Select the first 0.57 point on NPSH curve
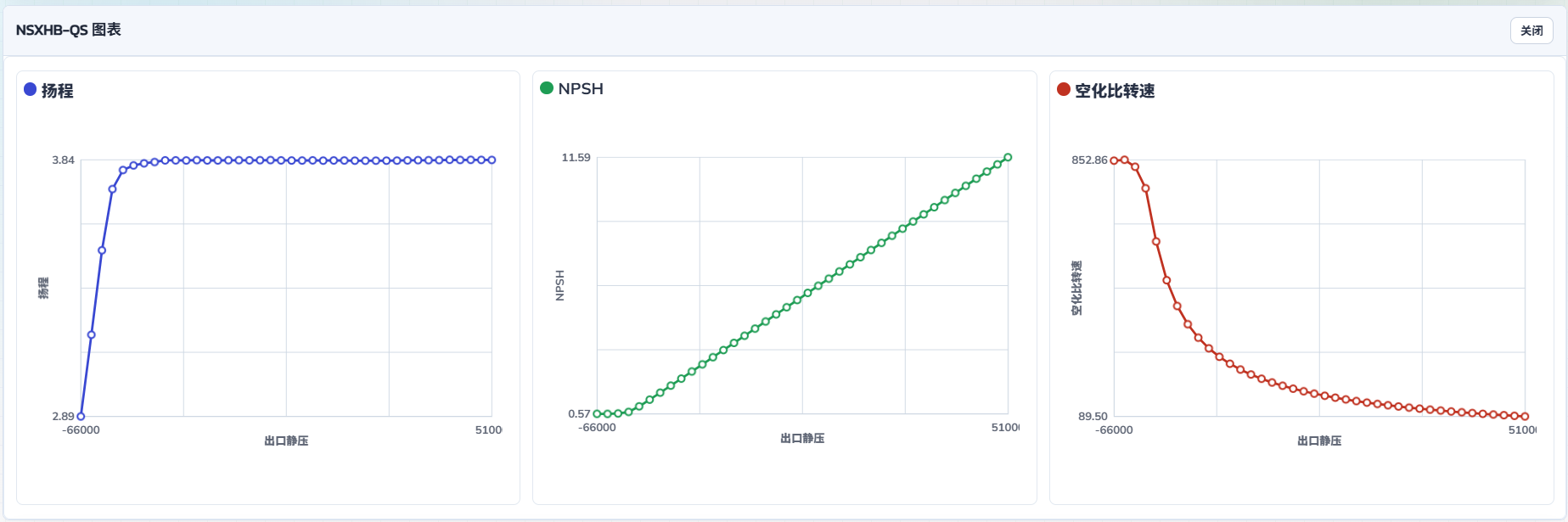1568x522 pixels. (597, 413)
